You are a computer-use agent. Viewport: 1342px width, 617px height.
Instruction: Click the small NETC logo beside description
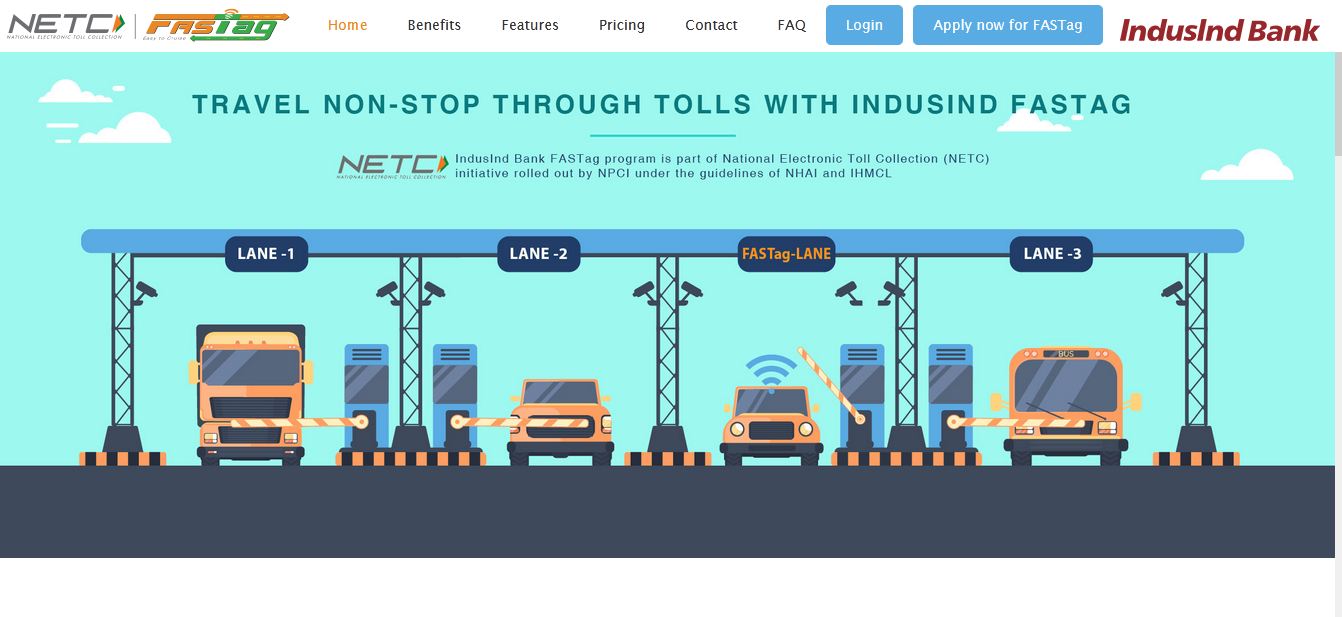tap(393, 166)
